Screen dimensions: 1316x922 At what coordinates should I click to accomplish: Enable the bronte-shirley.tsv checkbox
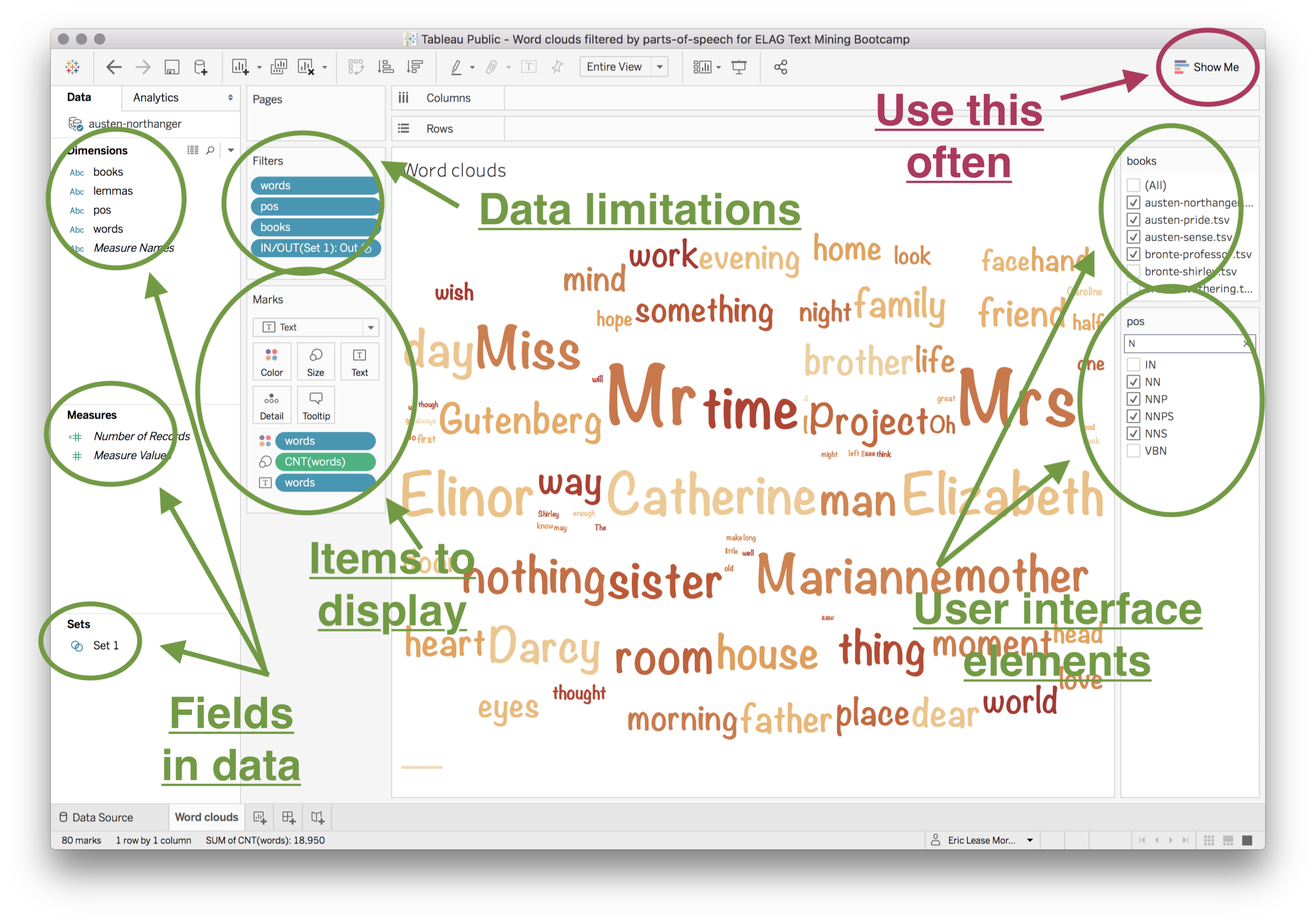click(x=1133, y=271)
